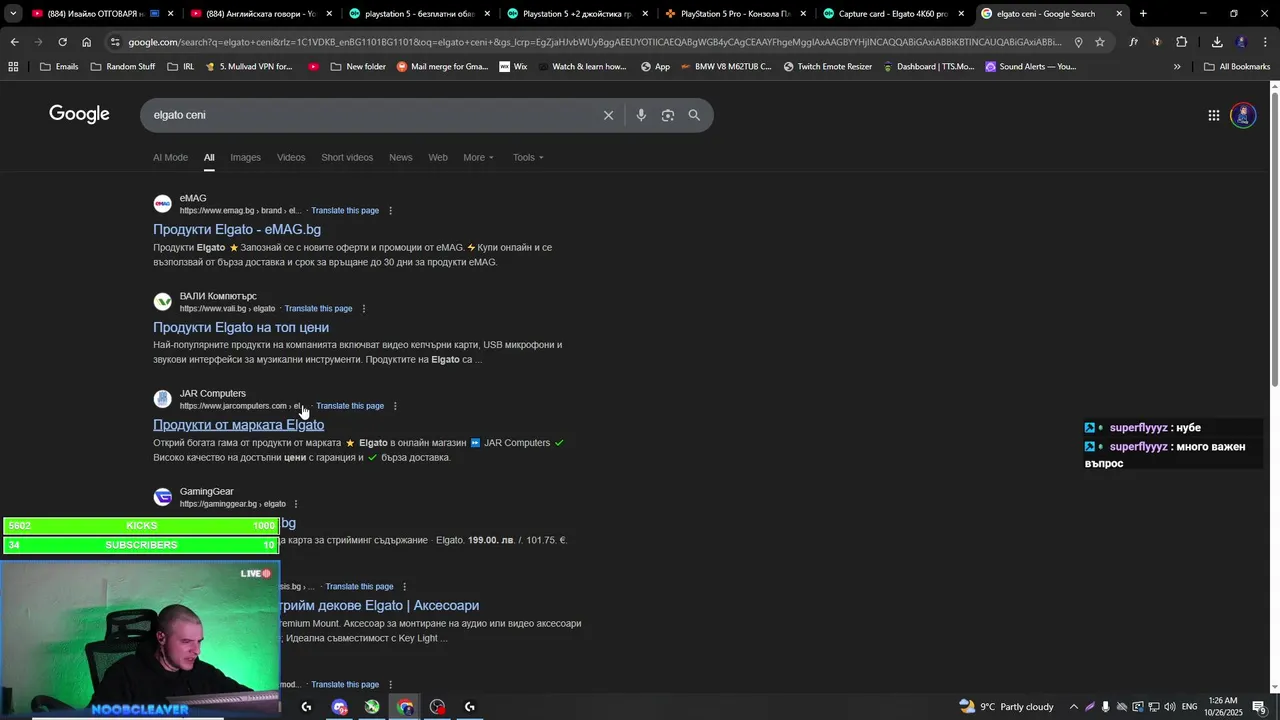The height and width of the screenshot is (720, 1280).
Task: Open ENG language indicator in tray
Action: [1189, 707]
